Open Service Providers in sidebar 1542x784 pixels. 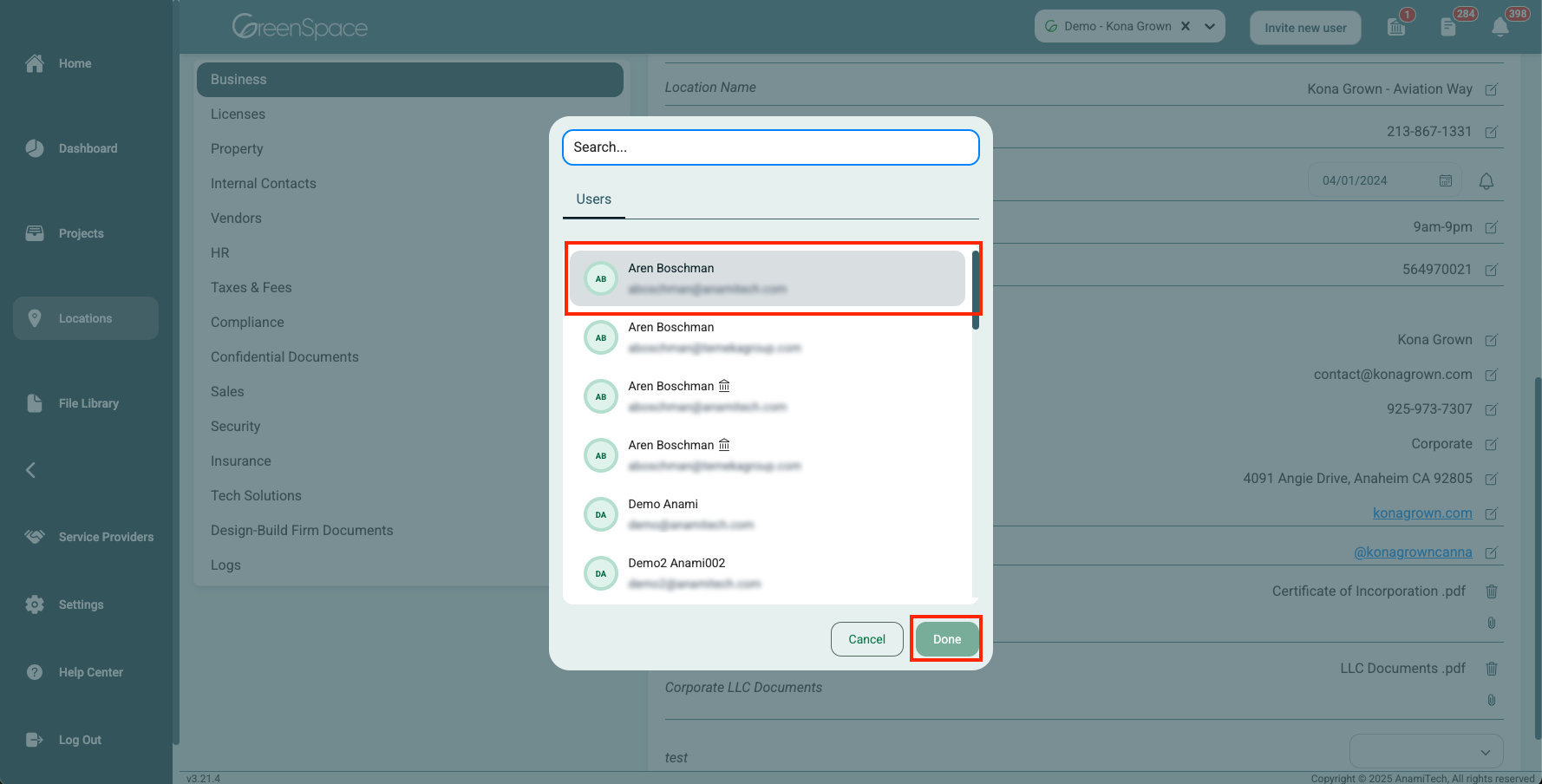tap(89, 537)
